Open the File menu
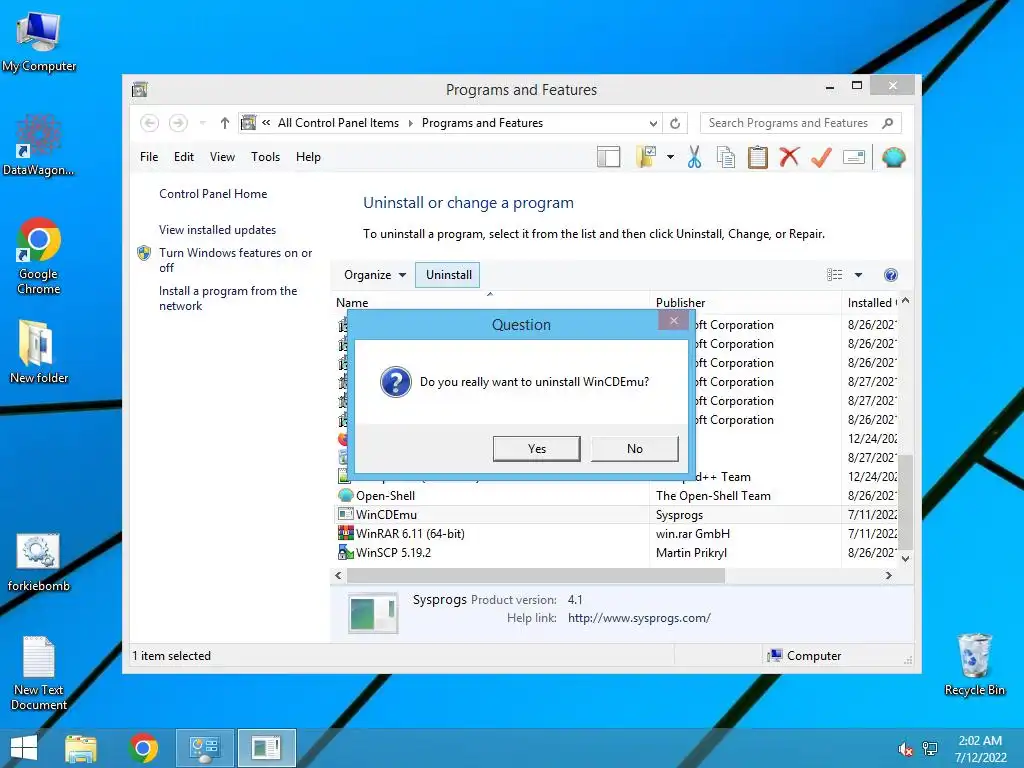The width and height of the screenshot is (1024, 768). [x=149, y=157]
